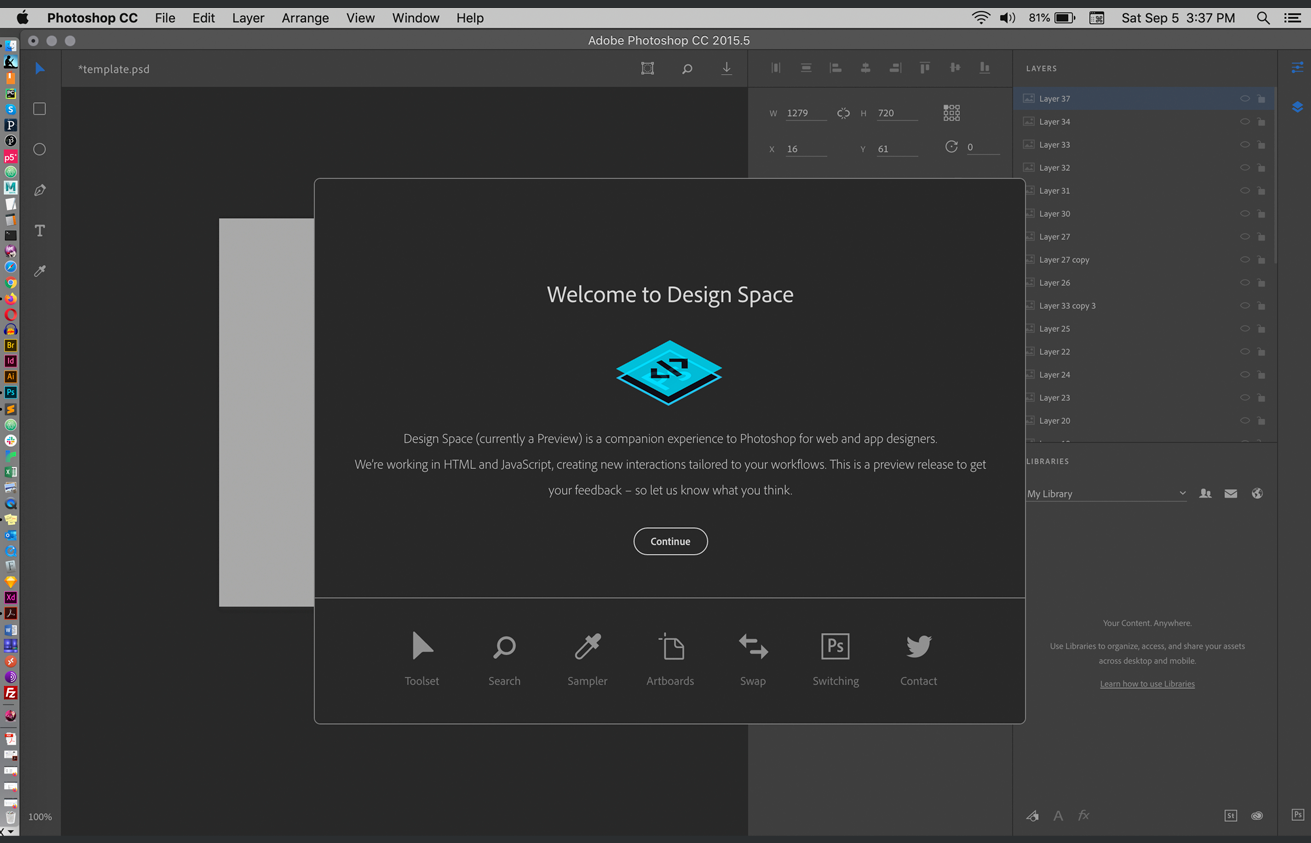Open the Edit menu
This screenshot has width=1311, height=843.
pyautogui.click(x=204, y=18)
